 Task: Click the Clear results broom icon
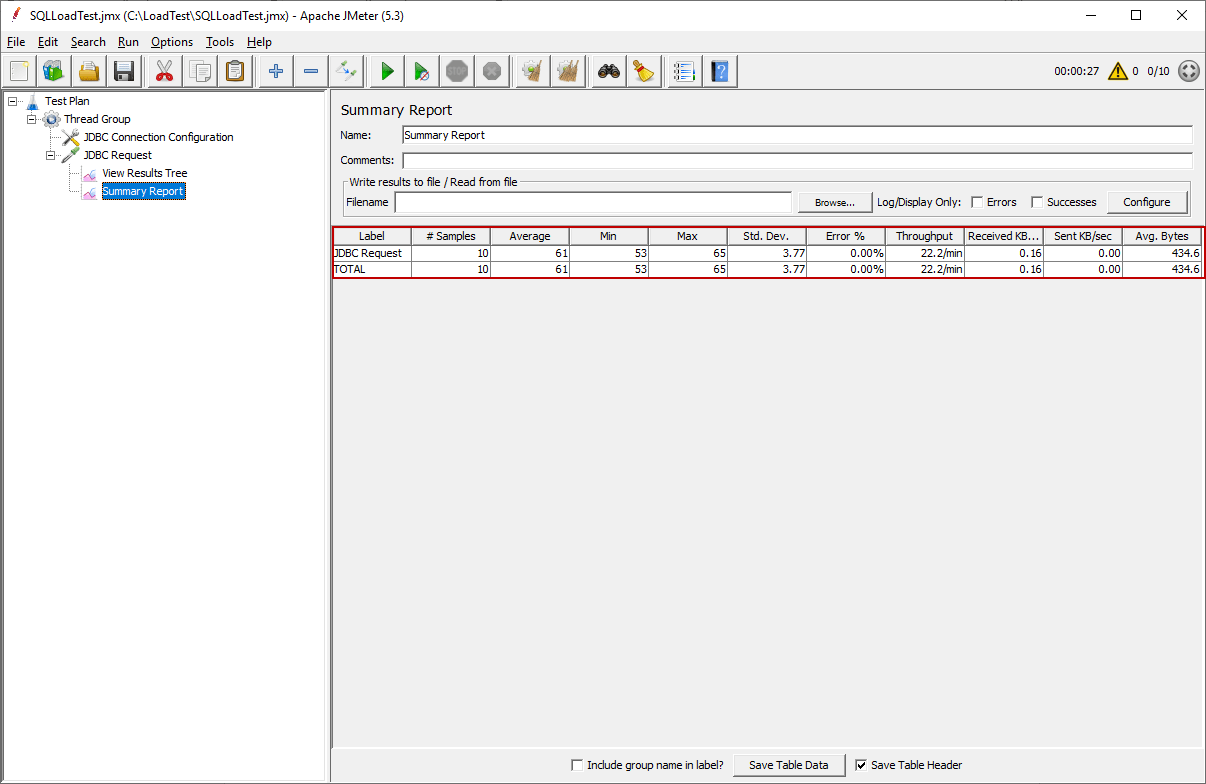532,71
